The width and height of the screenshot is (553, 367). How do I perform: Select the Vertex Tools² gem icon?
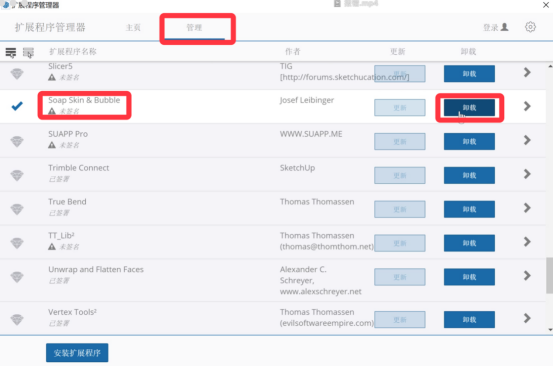click(17, 319)
